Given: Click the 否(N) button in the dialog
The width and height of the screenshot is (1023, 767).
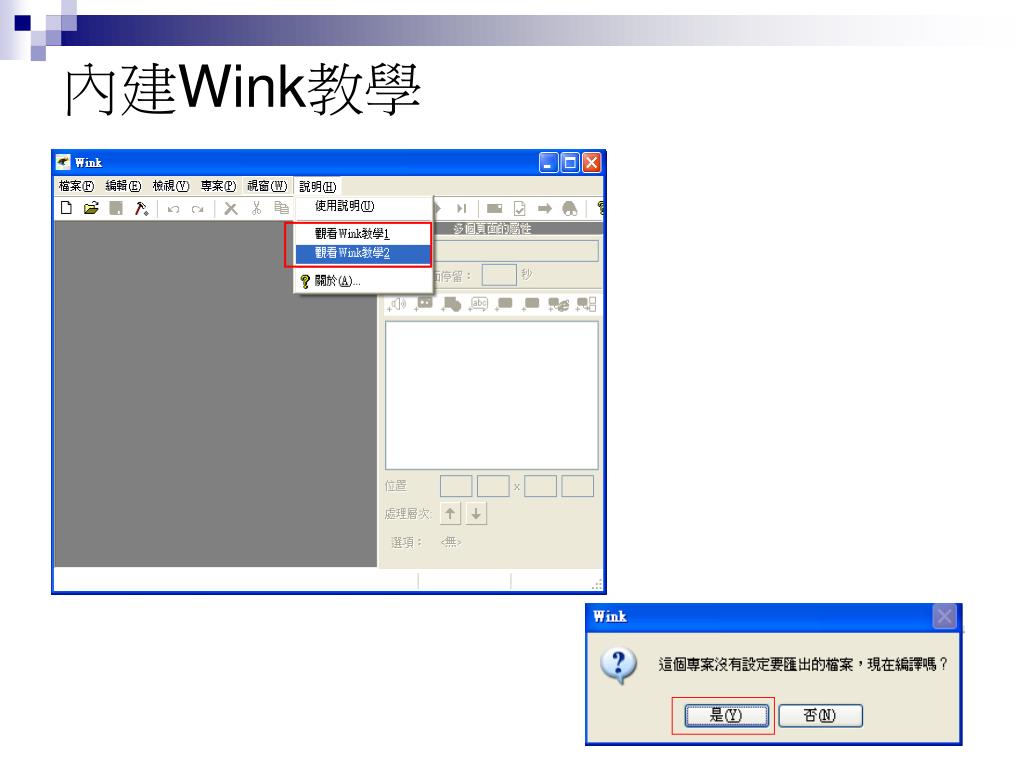Looking at the screenshot, I should click(x=820, y=715).
